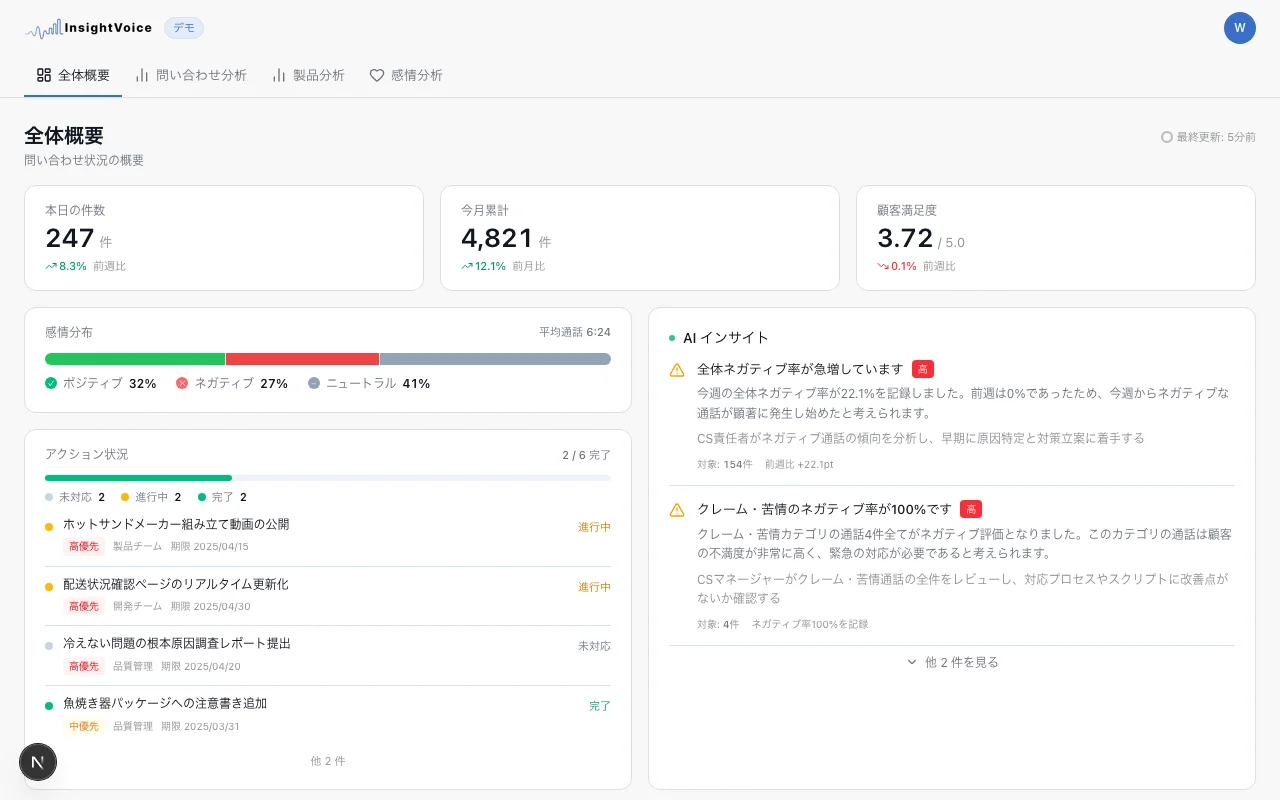The height and width of the screenshot is (800, 1280).
Task: Click 開発チーム label in 配送状況 row
Action: [137, 607]
